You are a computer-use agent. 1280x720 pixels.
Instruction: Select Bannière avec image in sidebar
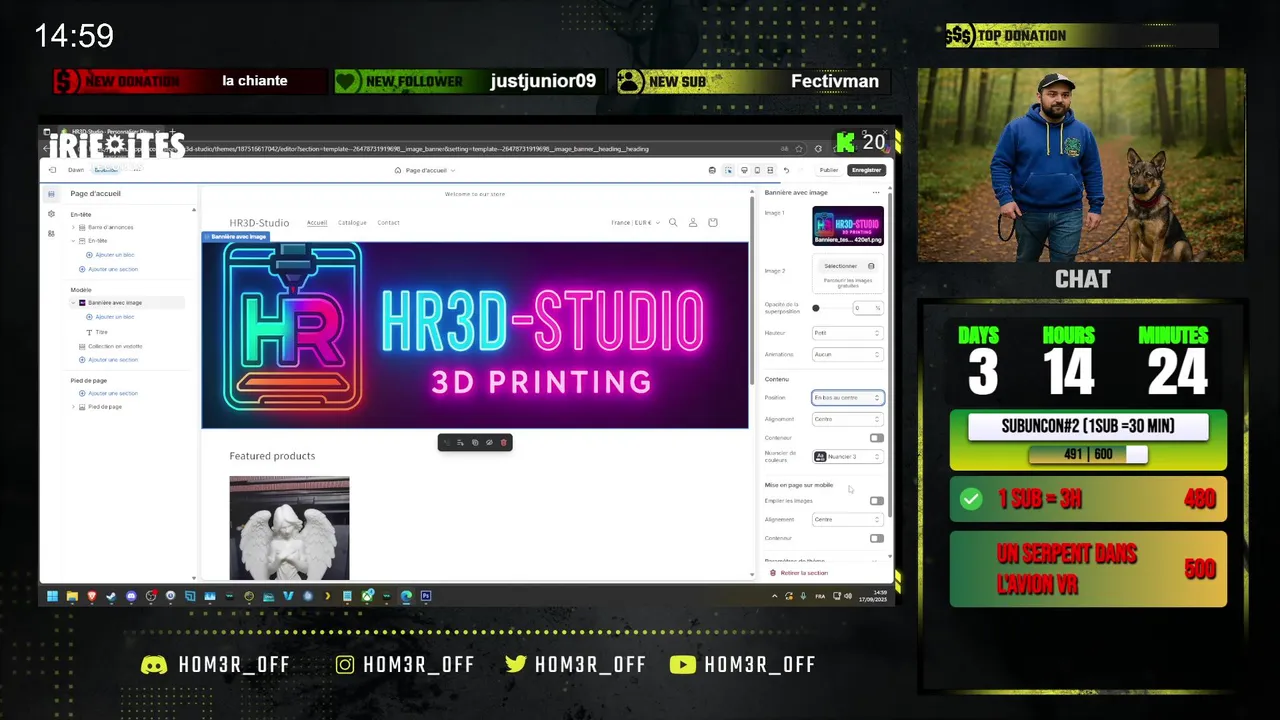(127, 303)
